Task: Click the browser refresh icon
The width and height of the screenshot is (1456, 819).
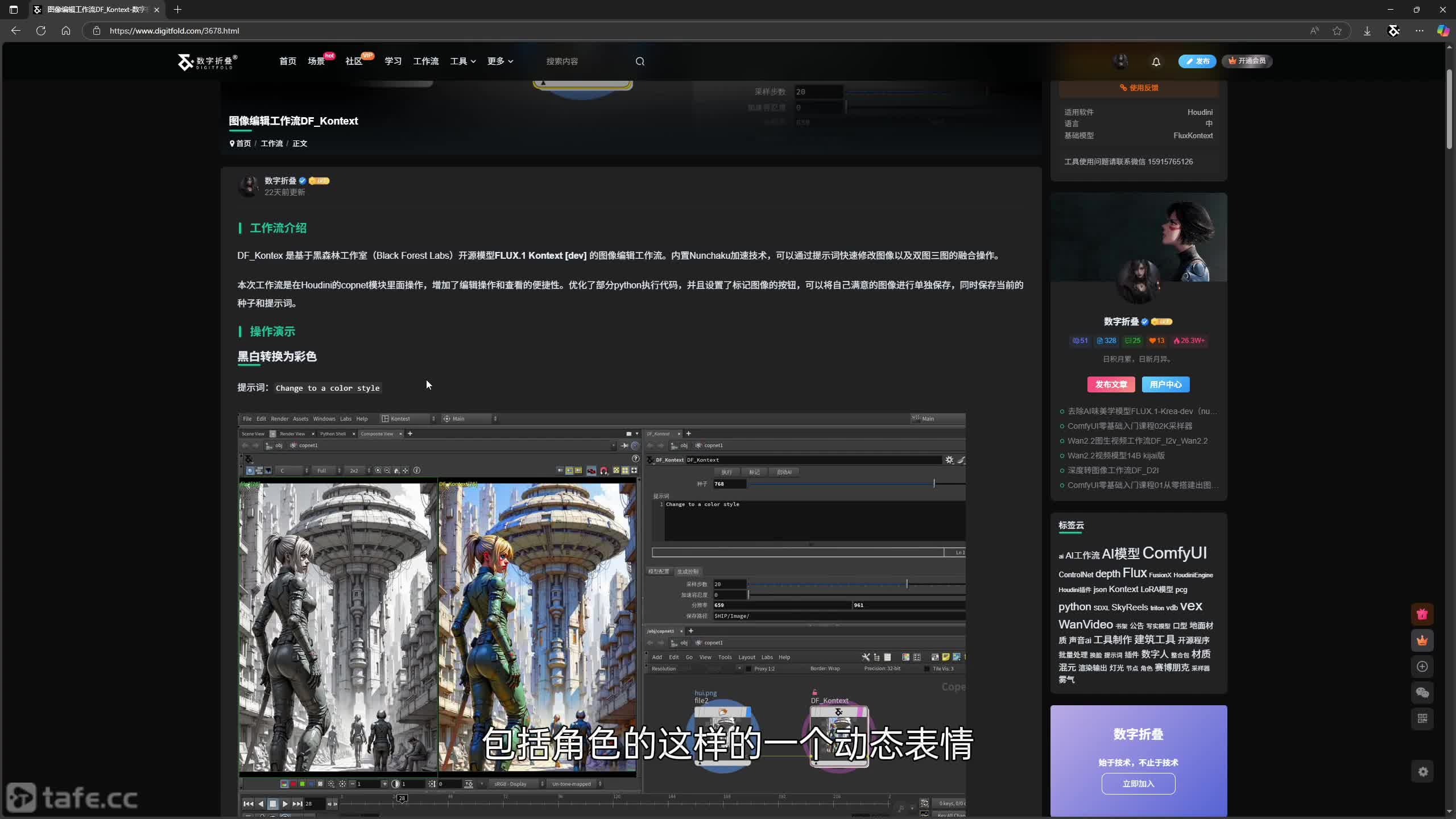Action: point(41,31)
